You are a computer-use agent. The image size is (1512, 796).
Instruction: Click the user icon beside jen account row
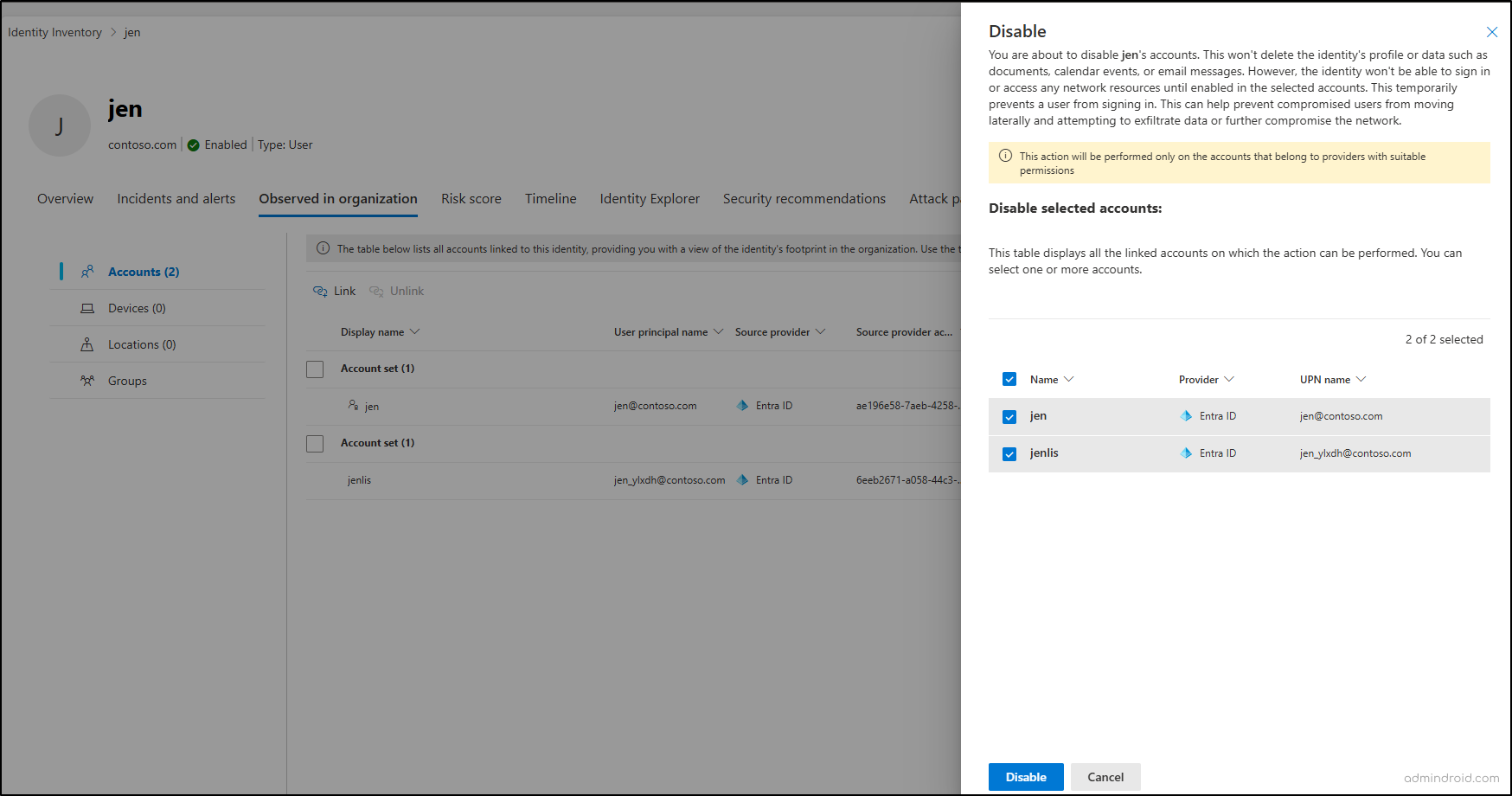[353, 405]
